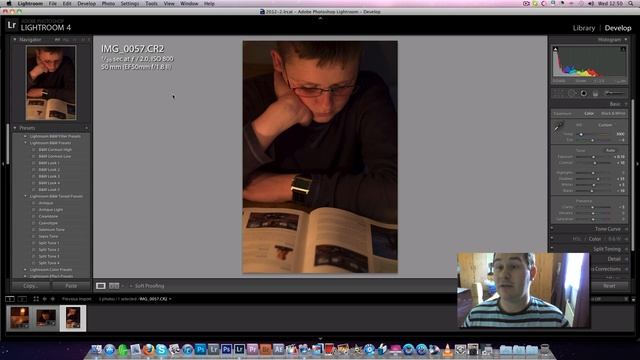The height and width of the screenshot is (360, 640).
Task: Select the white balance eyedropper tool
Action: pyautogui.click(x=558, y=127)
